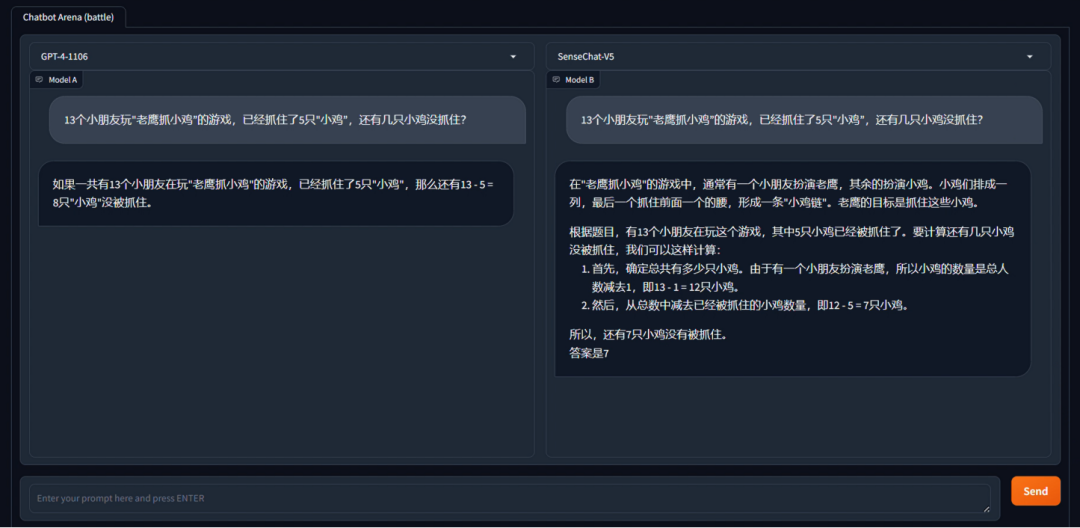Open the SenseChat-V5 model dropdown
1080x528 pixels.
(798, 56)
